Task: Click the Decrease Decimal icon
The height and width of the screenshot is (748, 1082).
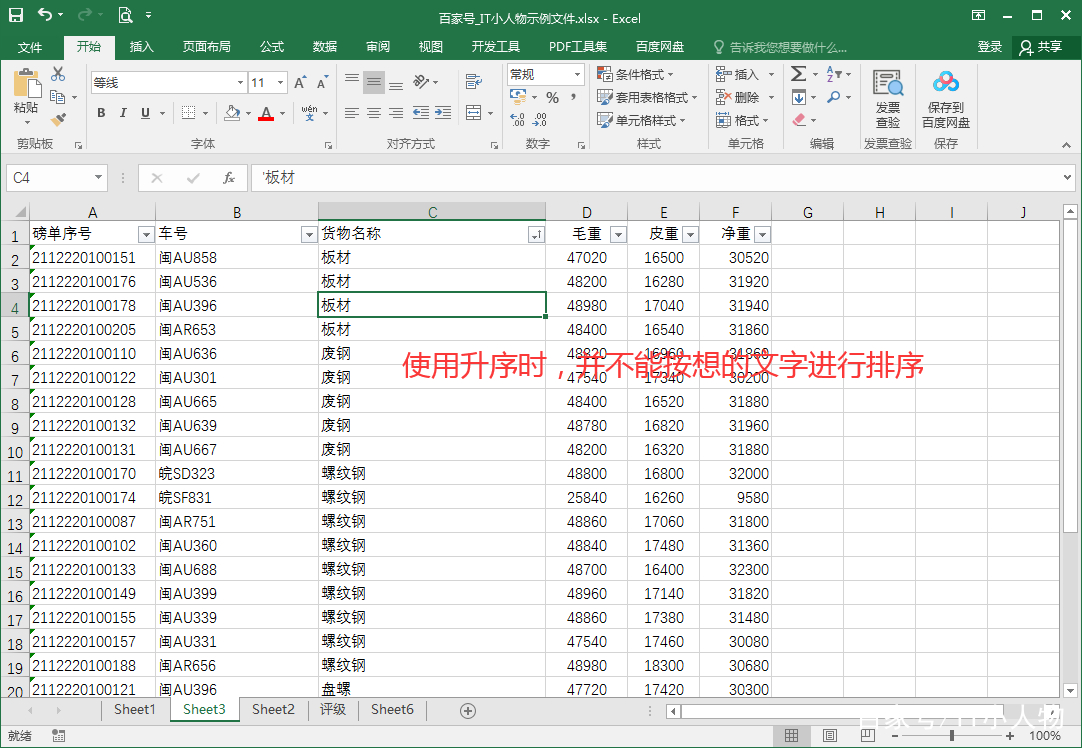Action: 540,120
